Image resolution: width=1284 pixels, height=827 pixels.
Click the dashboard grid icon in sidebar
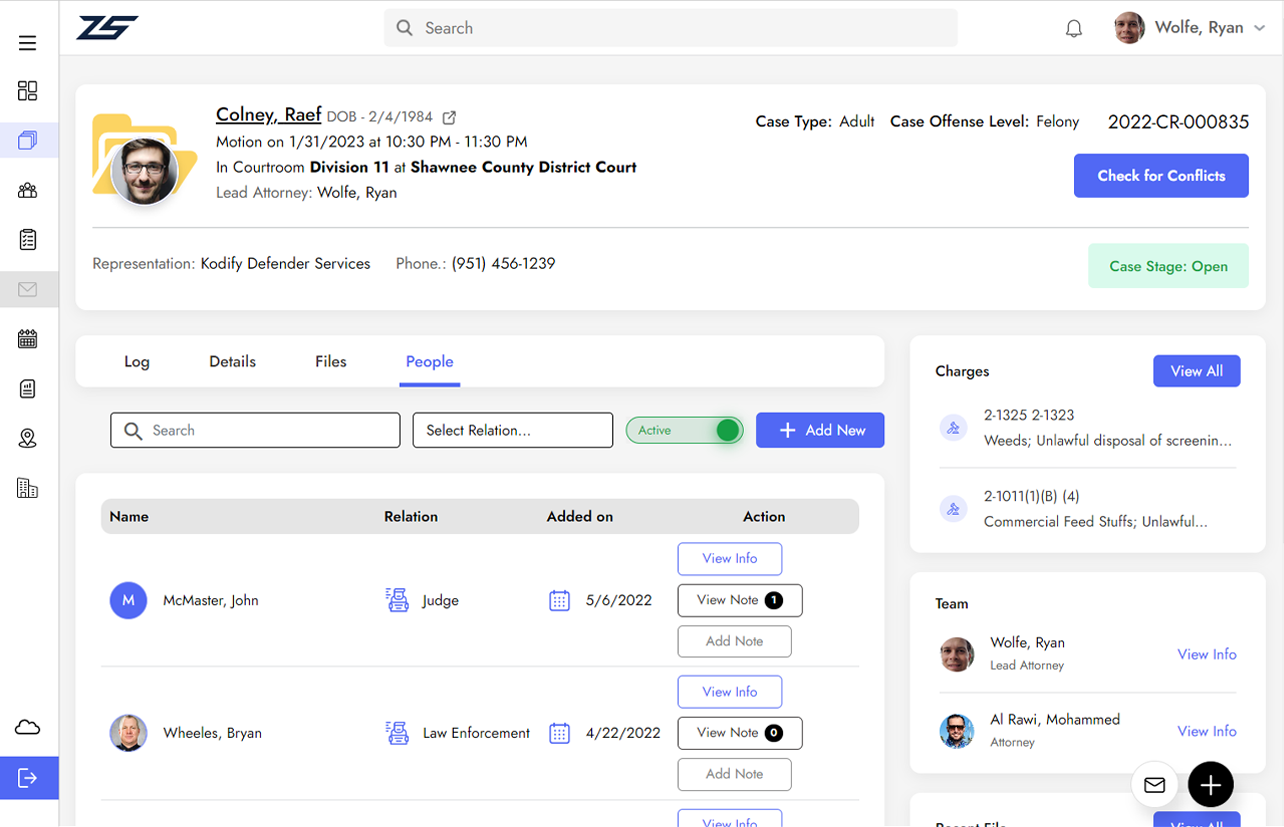click(x=28, y=91)
